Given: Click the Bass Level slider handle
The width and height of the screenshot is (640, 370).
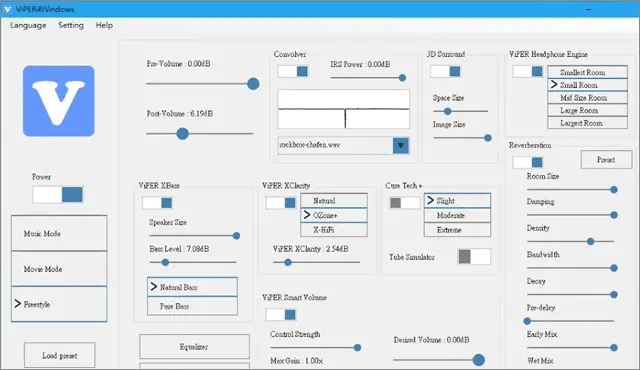Looking at the screenshot, I should coord(165,262).
